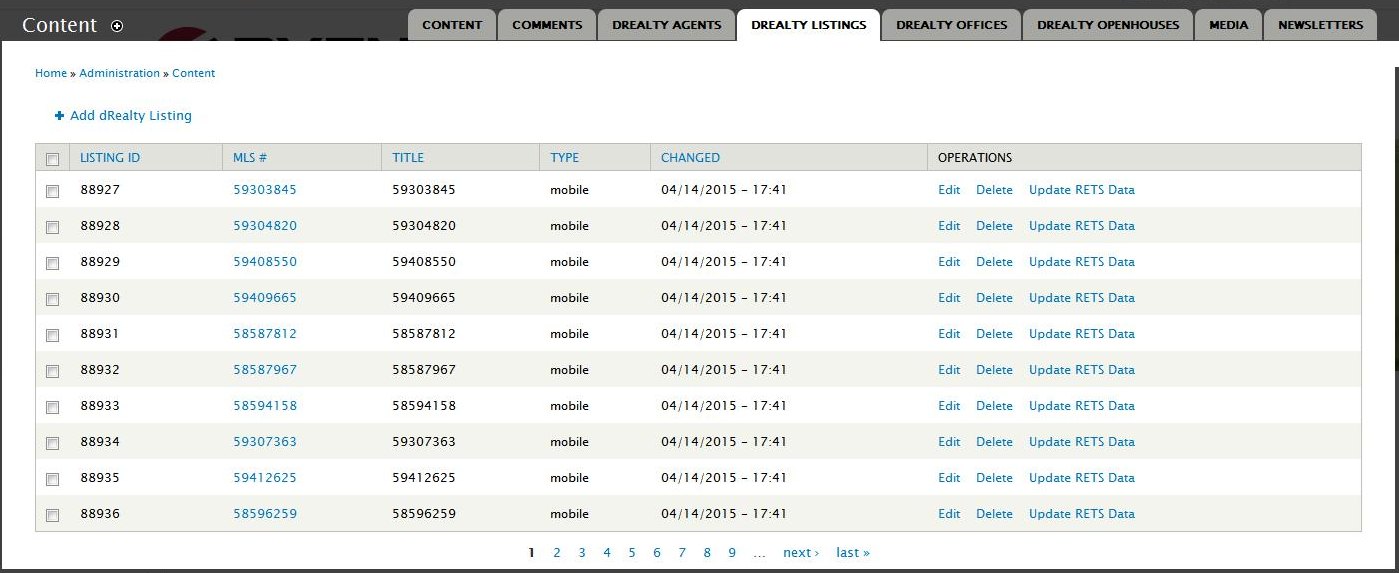The height and width of the screenshot is (573, 1399).
Task: Sort table by Type column
Action: coord(565,158)
